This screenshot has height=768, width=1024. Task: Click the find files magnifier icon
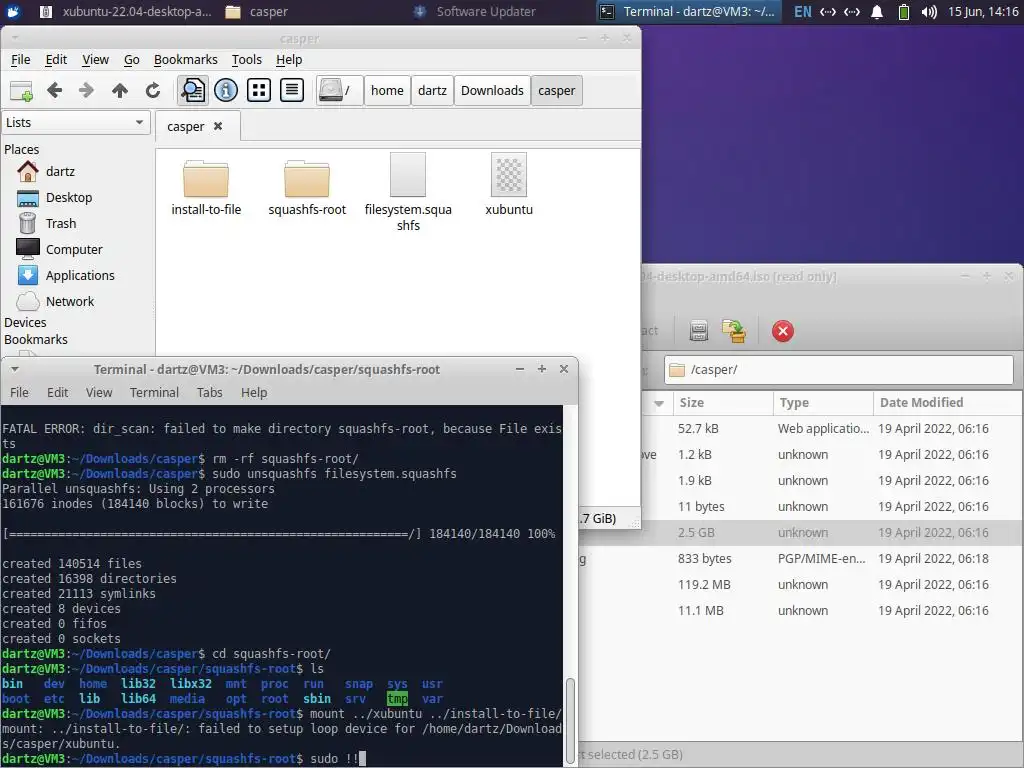[193, 90]
